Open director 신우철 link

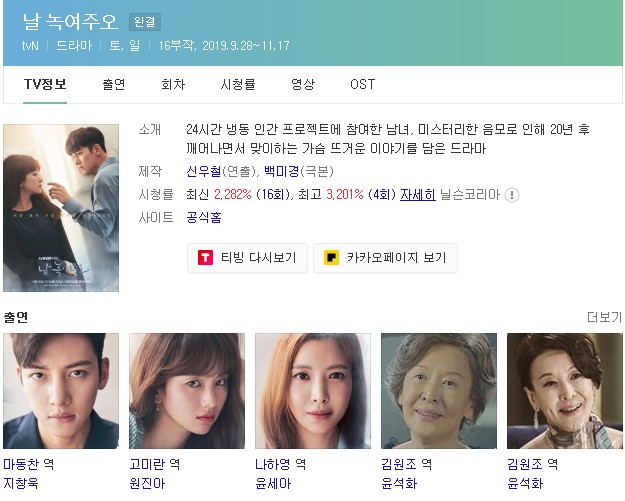203,171
